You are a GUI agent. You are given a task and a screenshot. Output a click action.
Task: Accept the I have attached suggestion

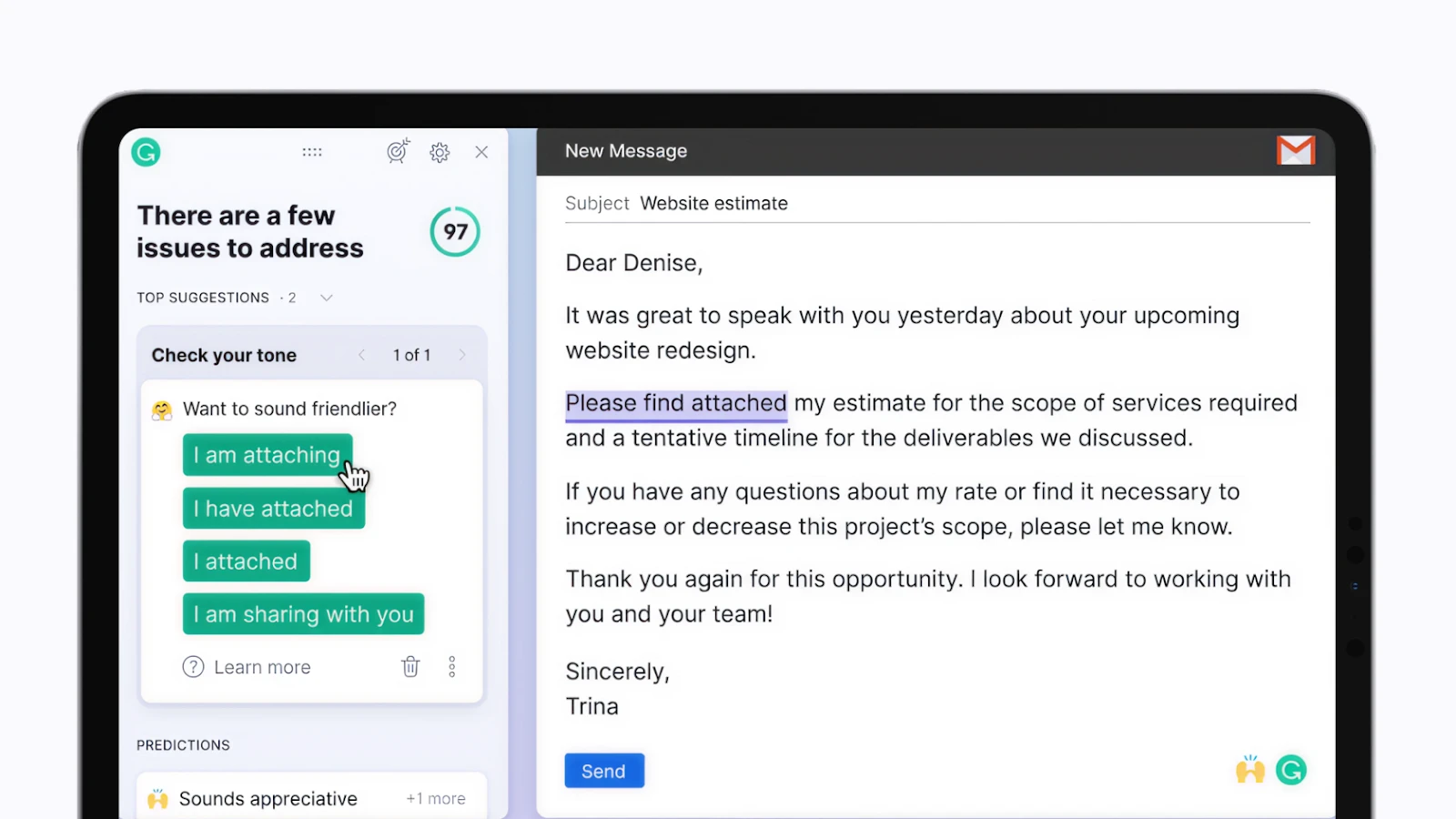[273, 509]
